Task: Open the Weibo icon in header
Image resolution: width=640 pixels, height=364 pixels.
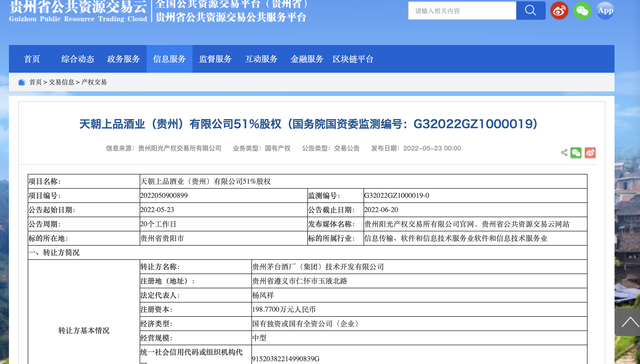Action: pos(559,10)
